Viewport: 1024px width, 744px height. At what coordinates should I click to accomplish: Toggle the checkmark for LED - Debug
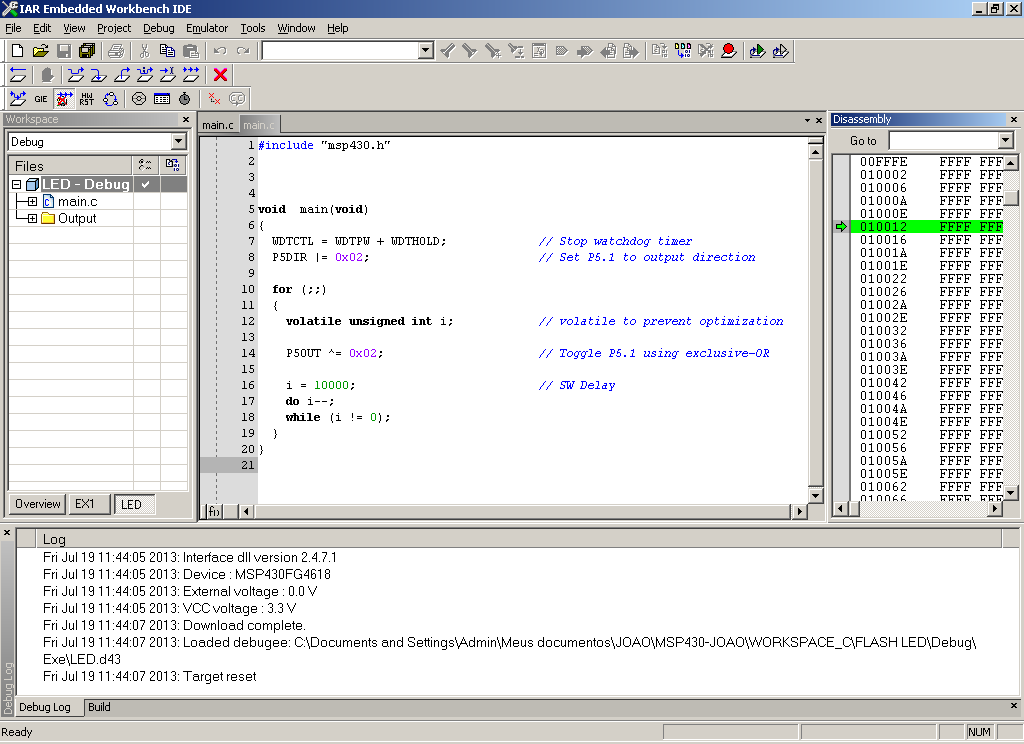(146, 184)
